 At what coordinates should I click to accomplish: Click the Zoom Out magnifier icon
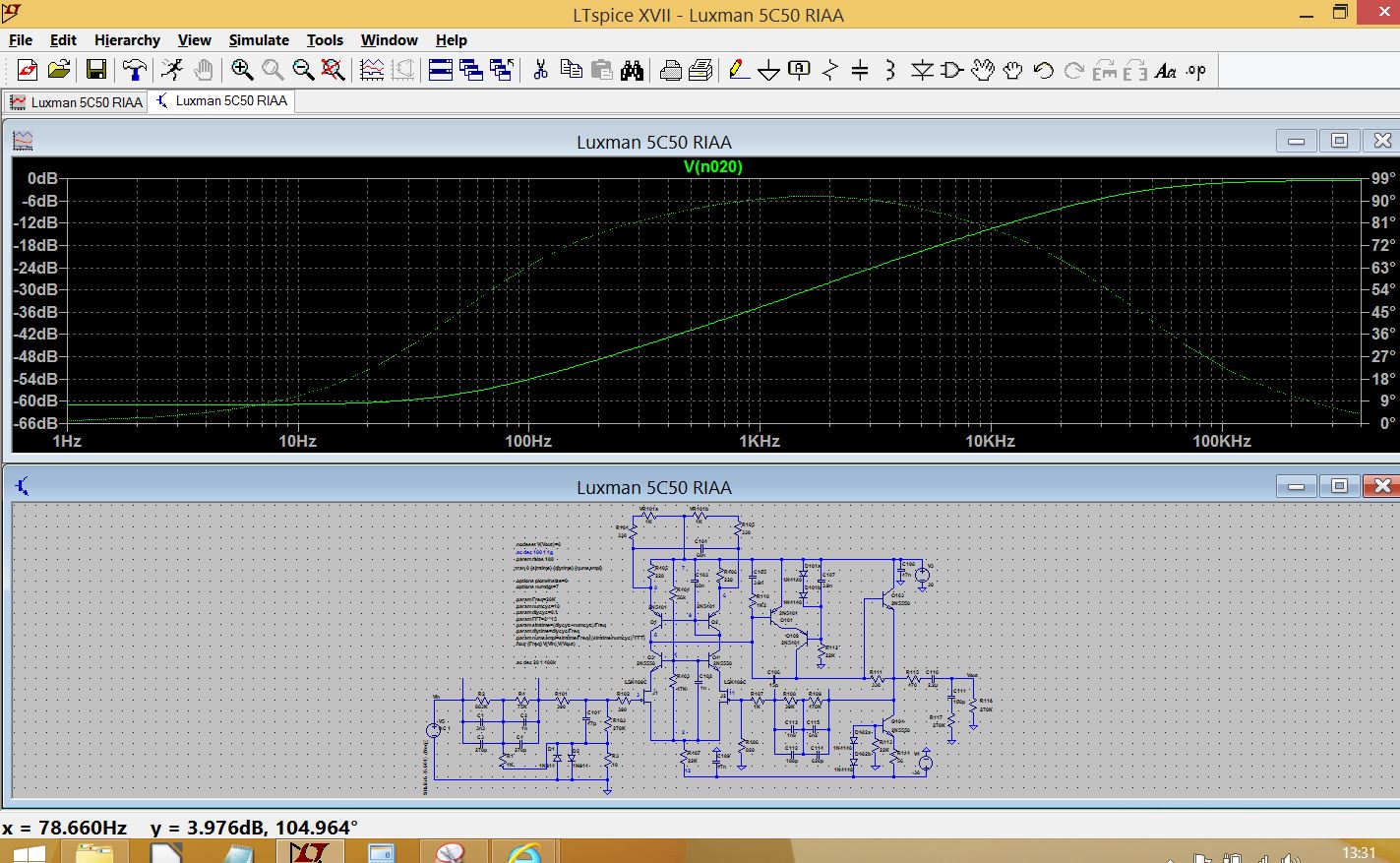[x=303, y=70]
